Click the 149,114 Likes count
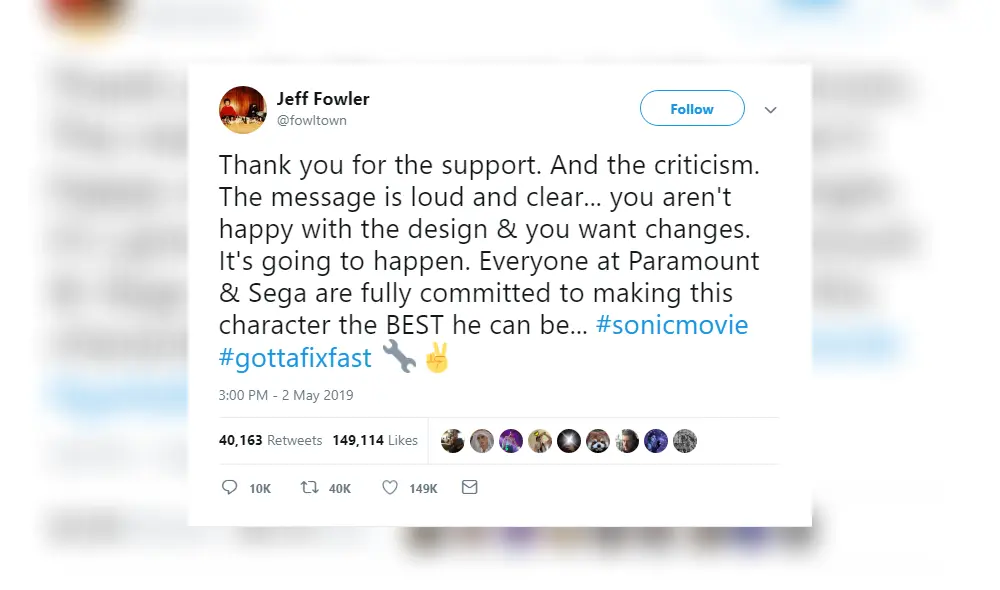 (x=376, y=440)
